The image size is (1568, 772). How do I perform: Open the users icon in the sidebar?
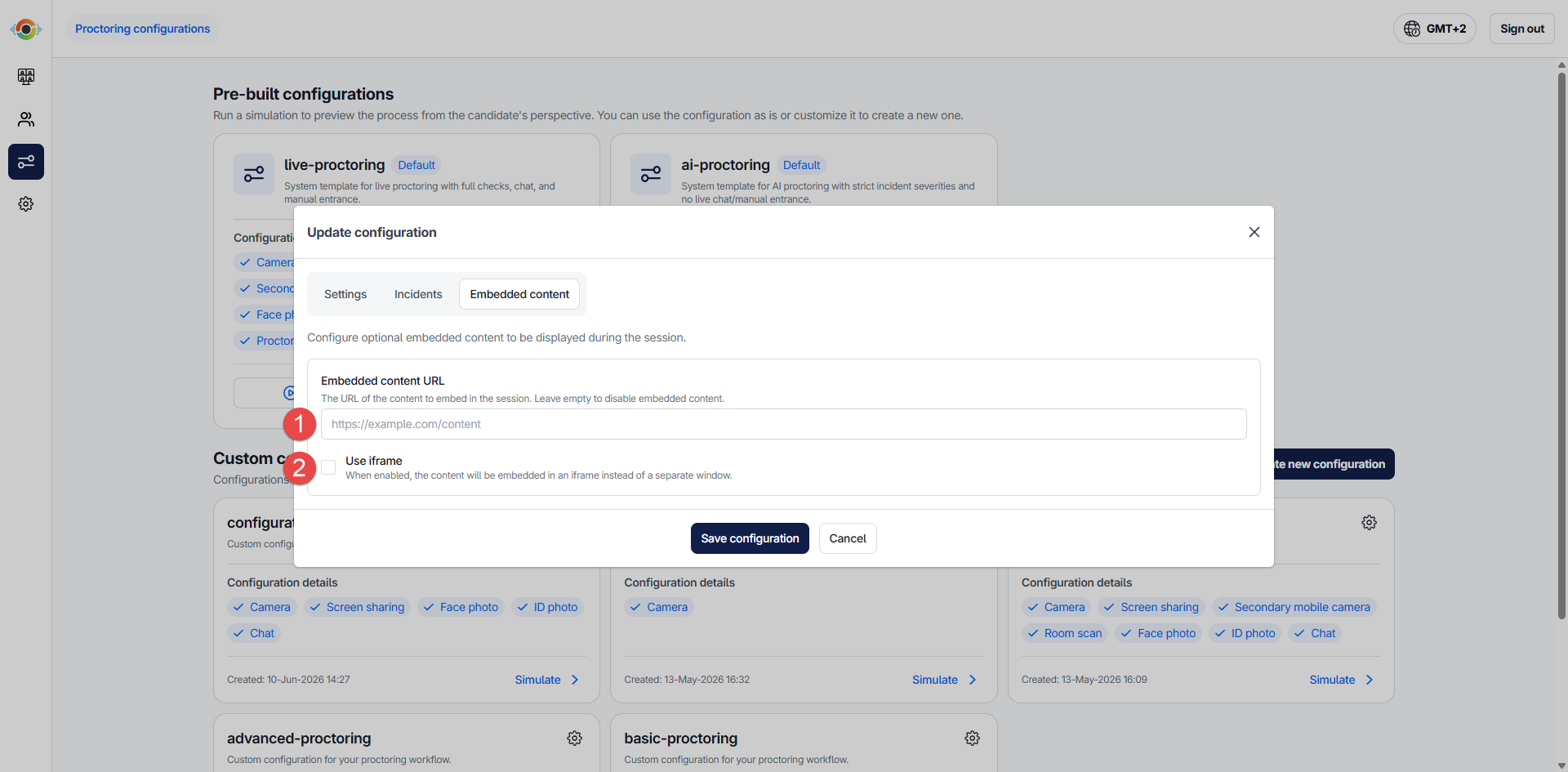click(26, 119)
